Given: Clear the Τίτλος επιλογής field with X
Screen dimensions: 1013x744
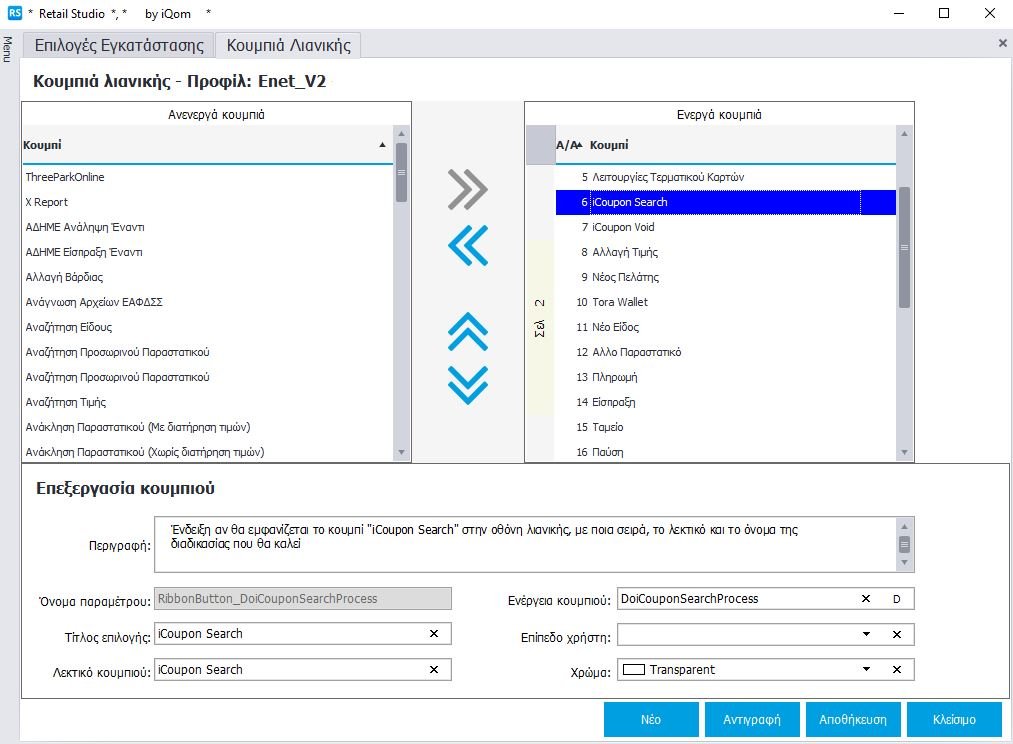Looking at the screenshot, I should pos(434,634).
